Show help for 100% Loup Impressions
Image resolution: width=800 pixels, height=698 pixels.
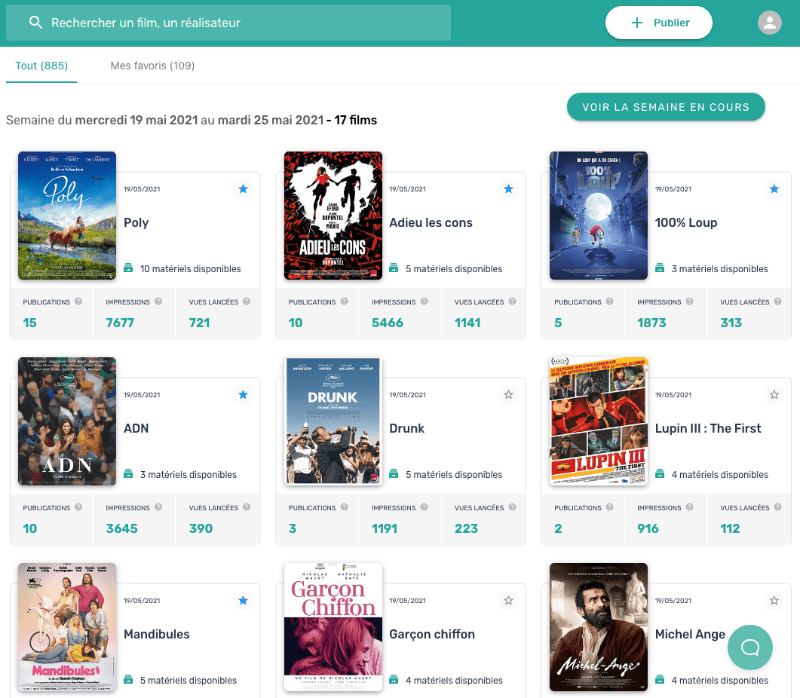(x=689, y=302)
